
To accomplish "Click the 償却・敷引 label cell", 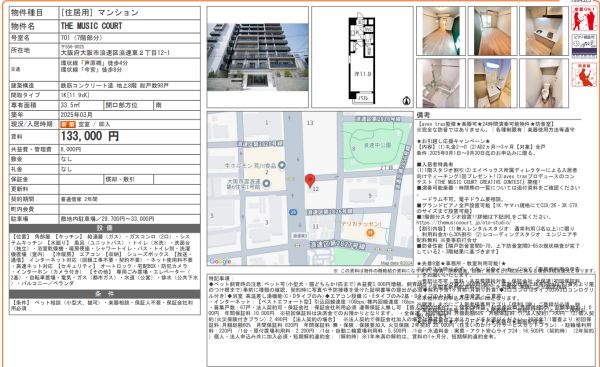I will click(129, 179).
